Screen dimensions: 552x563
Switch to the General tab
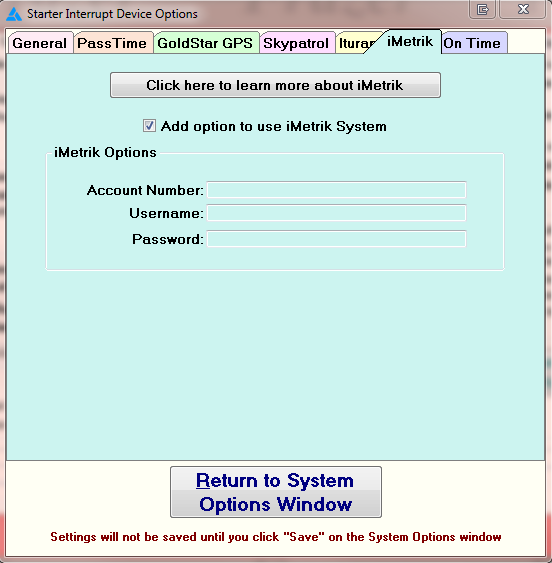(x=40, y=43)
